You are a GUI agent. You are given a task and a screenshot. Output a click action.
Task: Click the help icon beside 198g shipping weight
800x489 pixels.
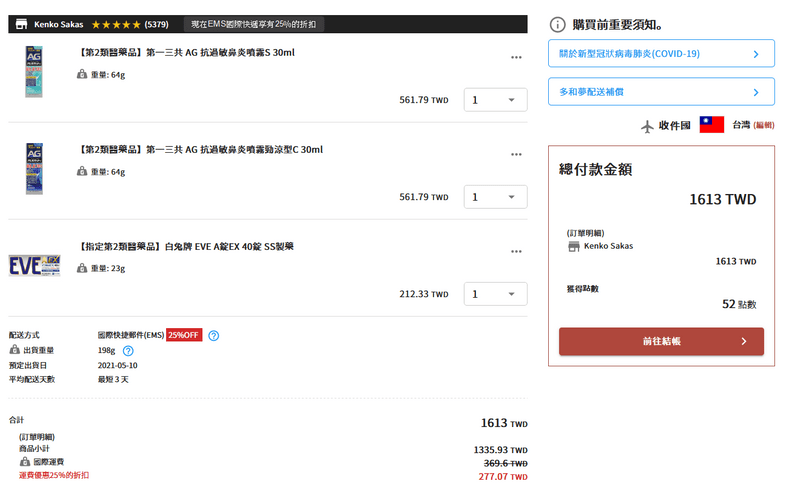coord(128,351)
